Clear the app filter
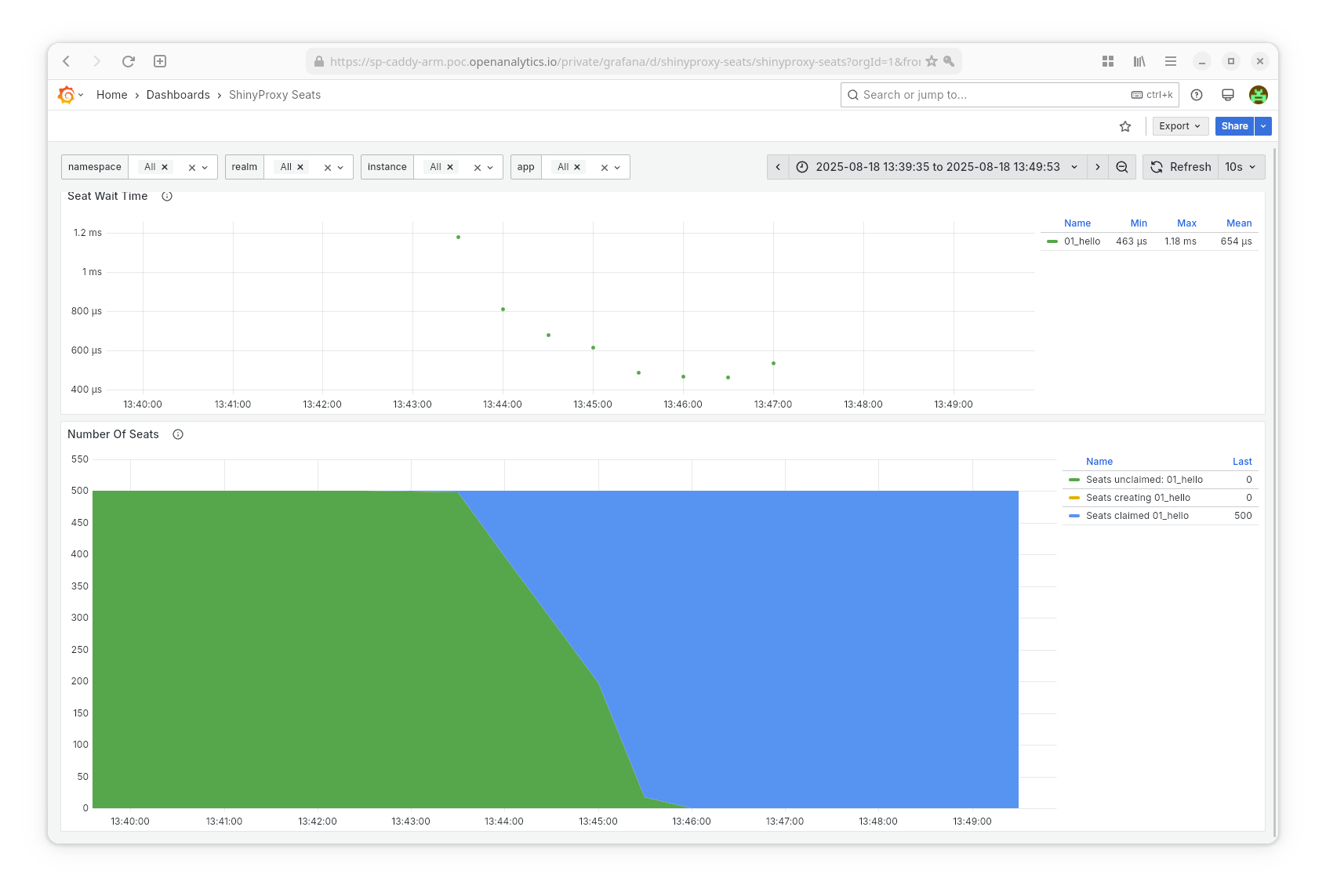Viewport: 1326px width, 896px height. 604,167
